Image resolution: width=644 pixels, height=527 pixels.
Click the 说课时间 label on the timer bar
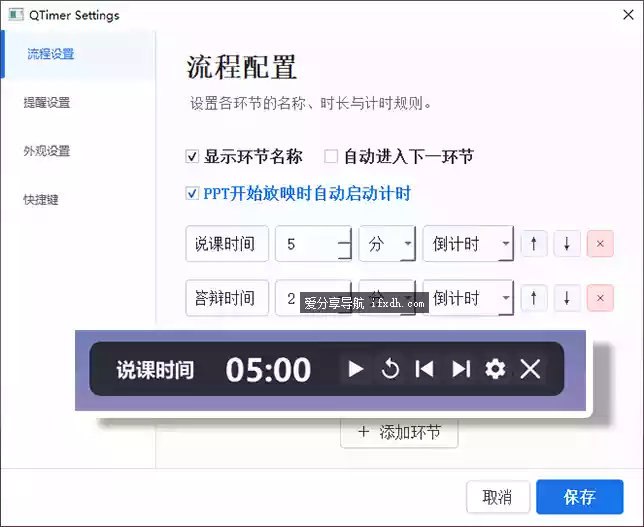(x=155, y=370)
